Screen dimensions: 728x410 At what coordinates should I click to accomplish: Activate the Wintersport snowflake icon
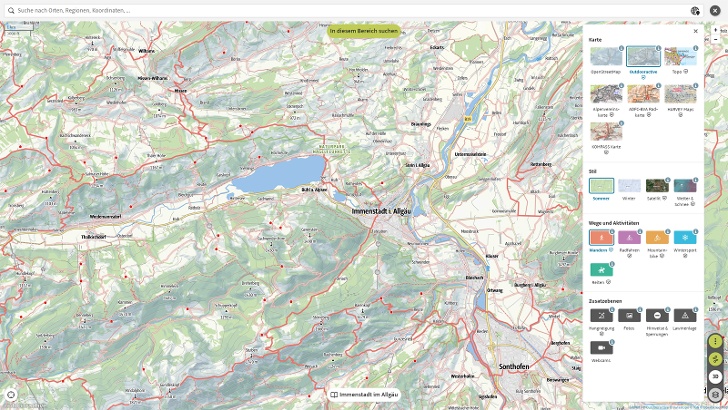click(x=685, y=238)
